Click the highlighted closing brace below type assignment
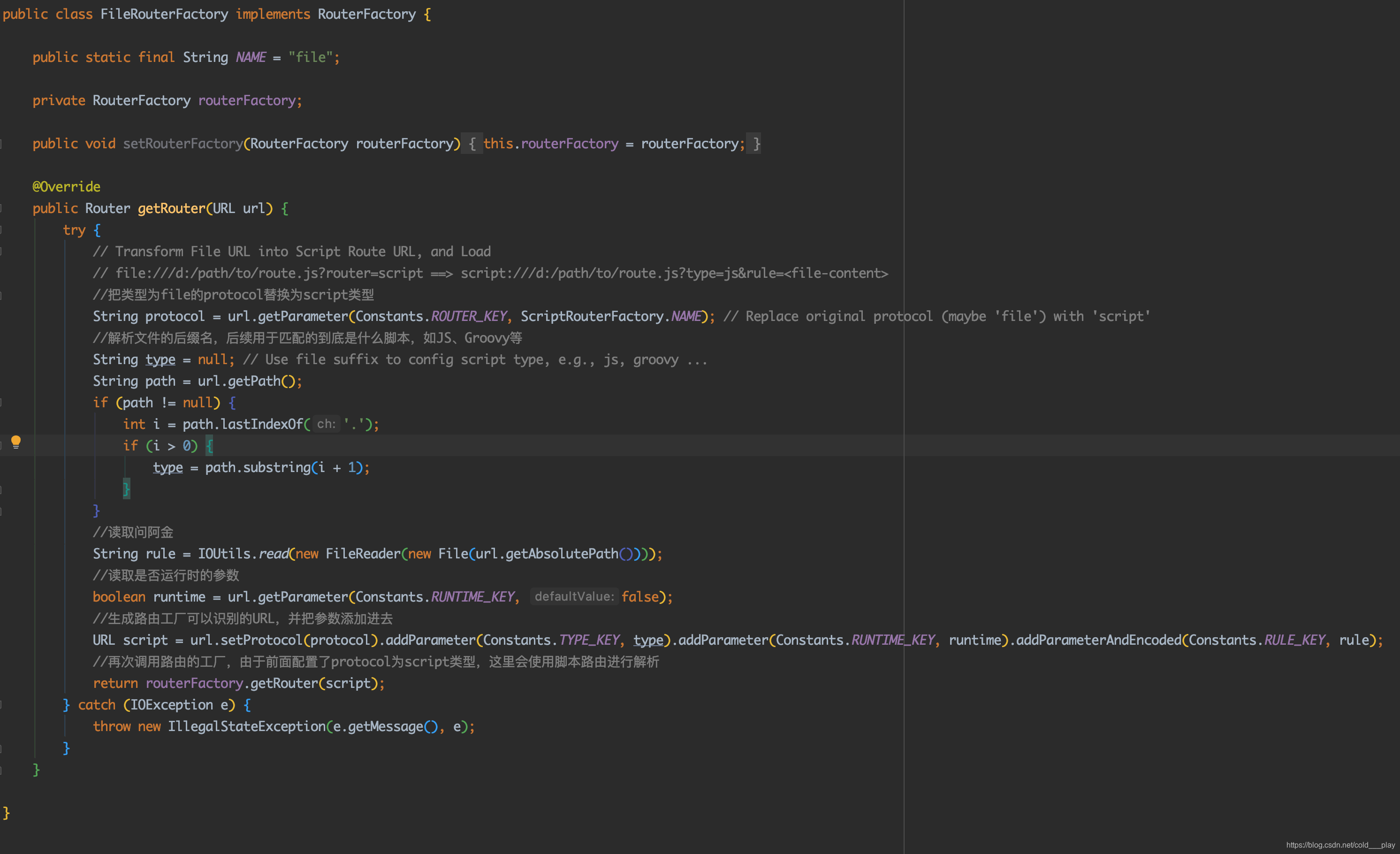 [126, 488]
